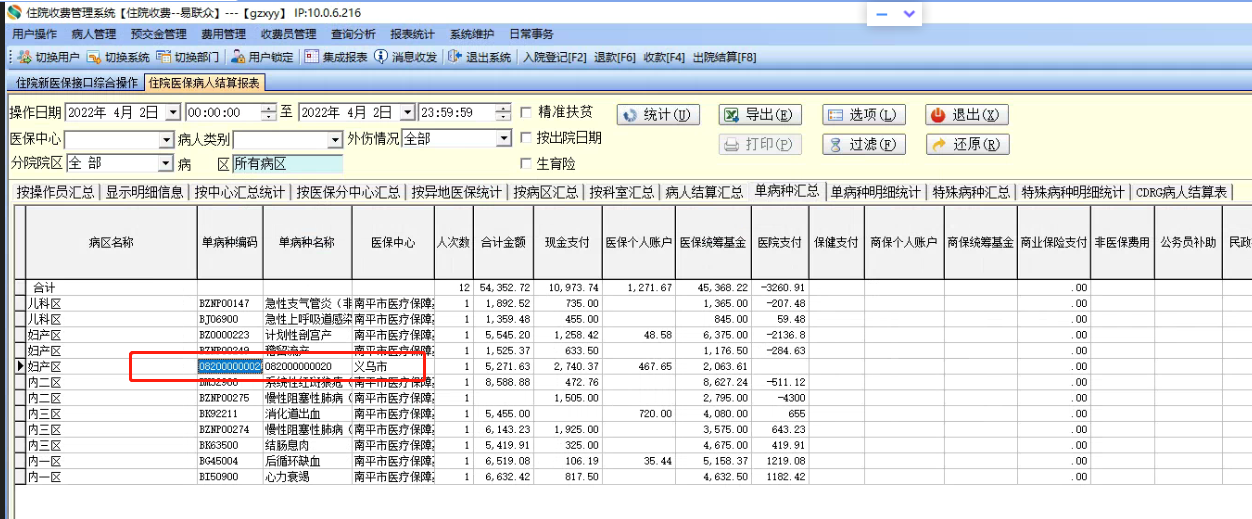Click the 切换用户 switch user icon
This screenshot has height=519, width=1252.
pos(25,57)
